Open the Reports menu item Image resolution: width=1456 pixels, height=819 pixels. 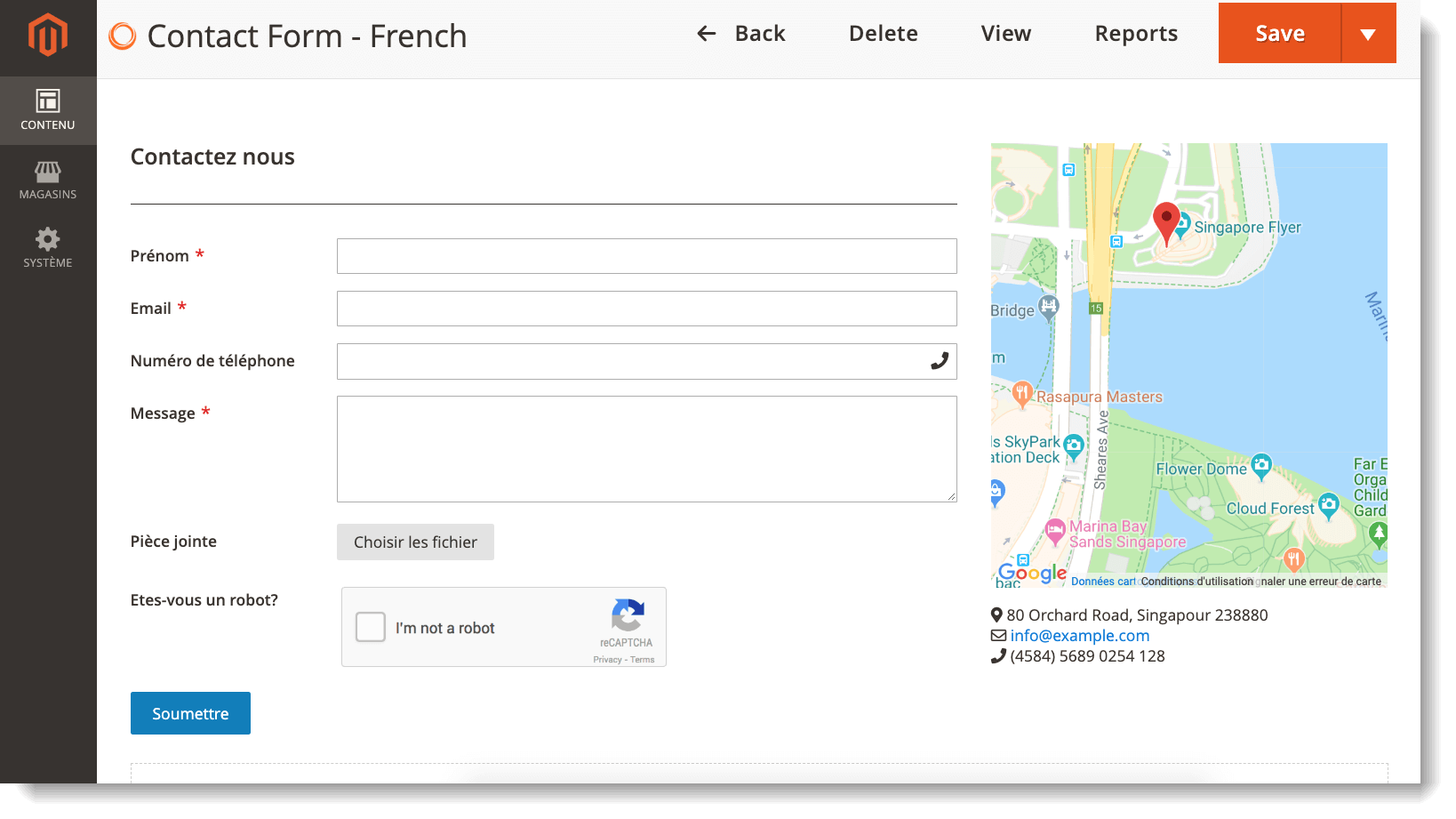1136,33
